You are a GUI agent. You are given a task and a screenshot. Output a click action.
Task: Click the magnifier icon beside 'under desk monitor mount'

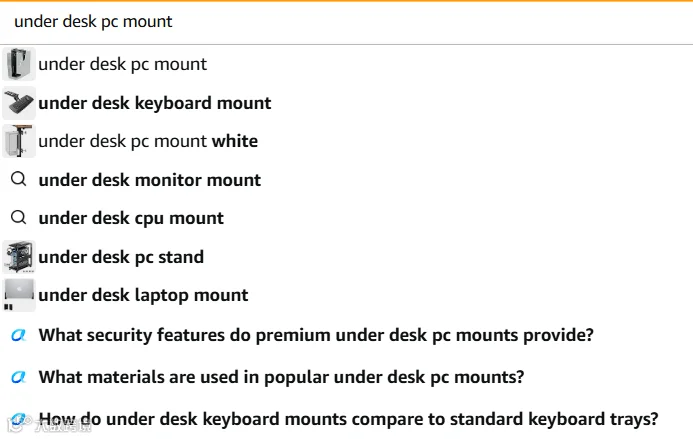click(x=19, y=179)
